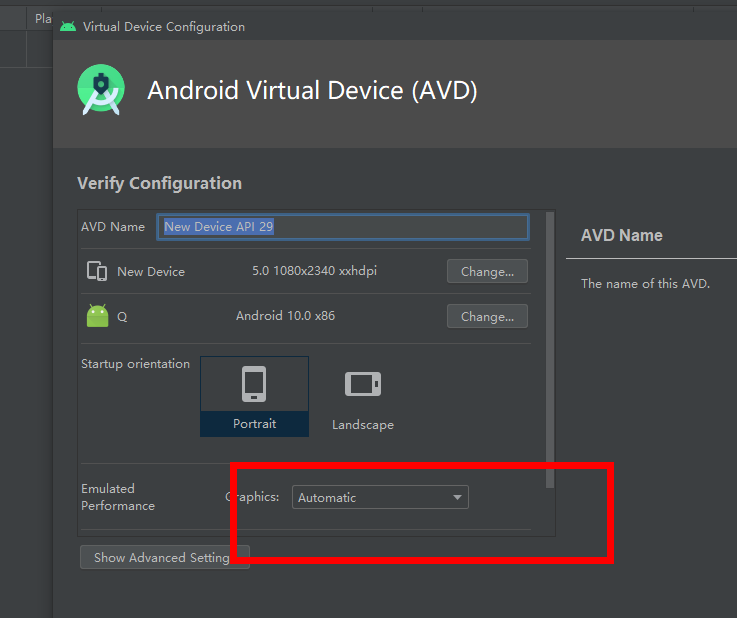The image size is (737, 618).
Task: Open the Graphics Automatic dropdown
Action: point(380,497)
